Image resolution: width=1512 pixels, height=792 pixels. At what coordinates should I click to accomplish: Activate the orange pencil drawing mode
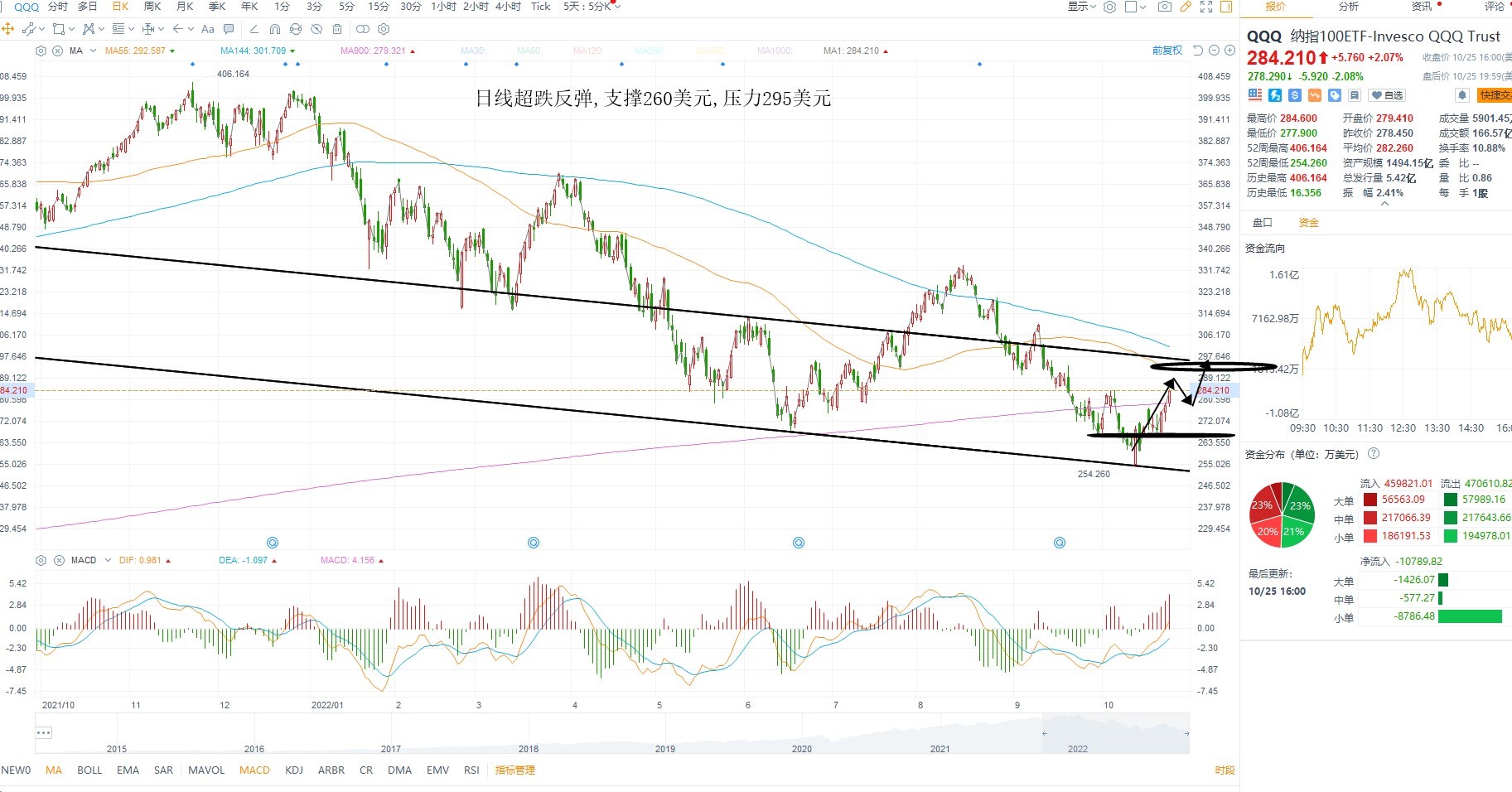1186,7
